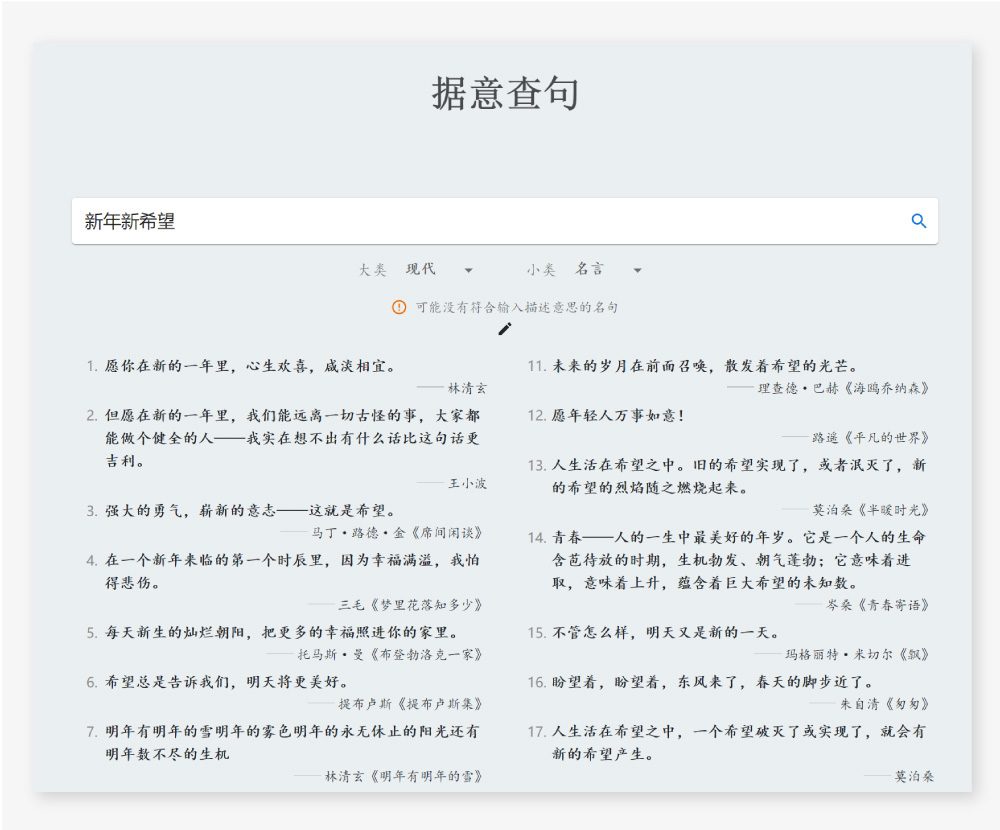Select quote 5 about 灿烂朝阳
Screen dimensions: 1000x830
281,632
